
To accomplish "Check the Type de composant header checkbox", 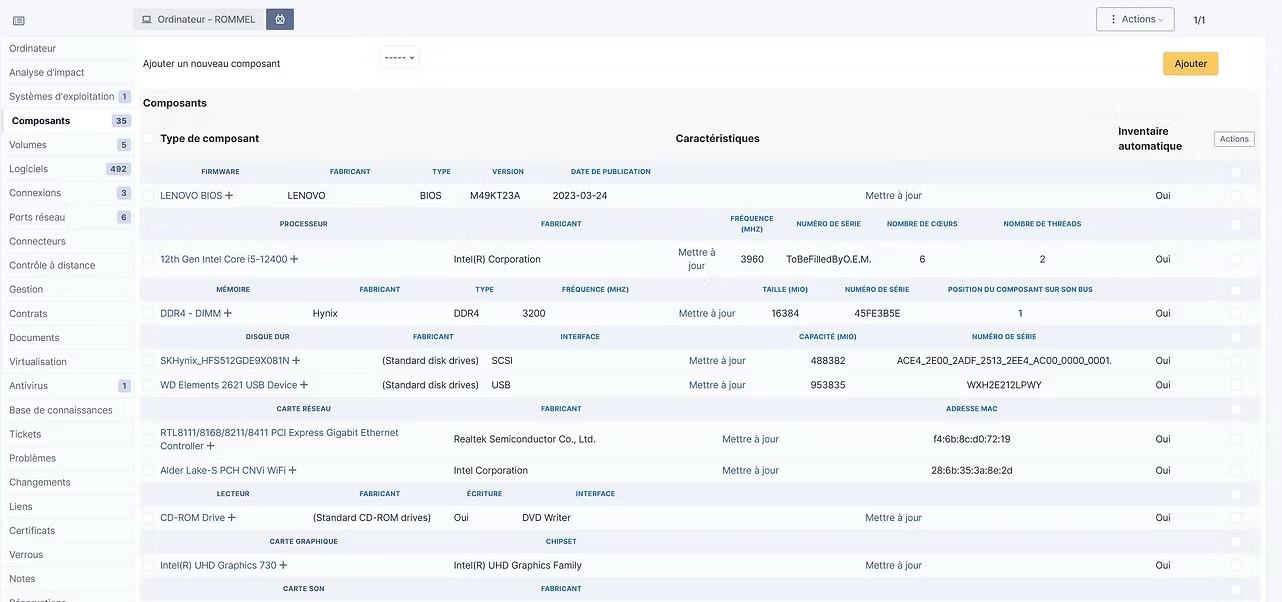I will pos(148,137).
